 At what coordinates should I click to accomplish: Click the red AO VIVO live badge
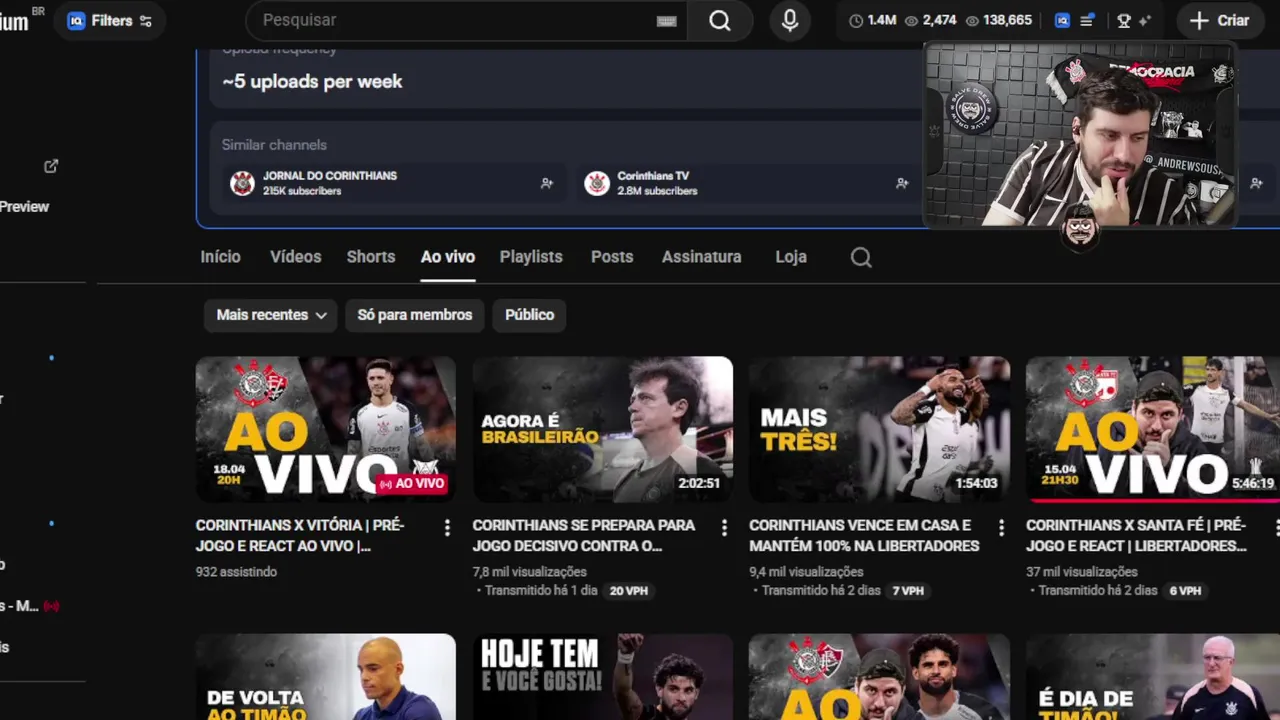pos(411,484)
